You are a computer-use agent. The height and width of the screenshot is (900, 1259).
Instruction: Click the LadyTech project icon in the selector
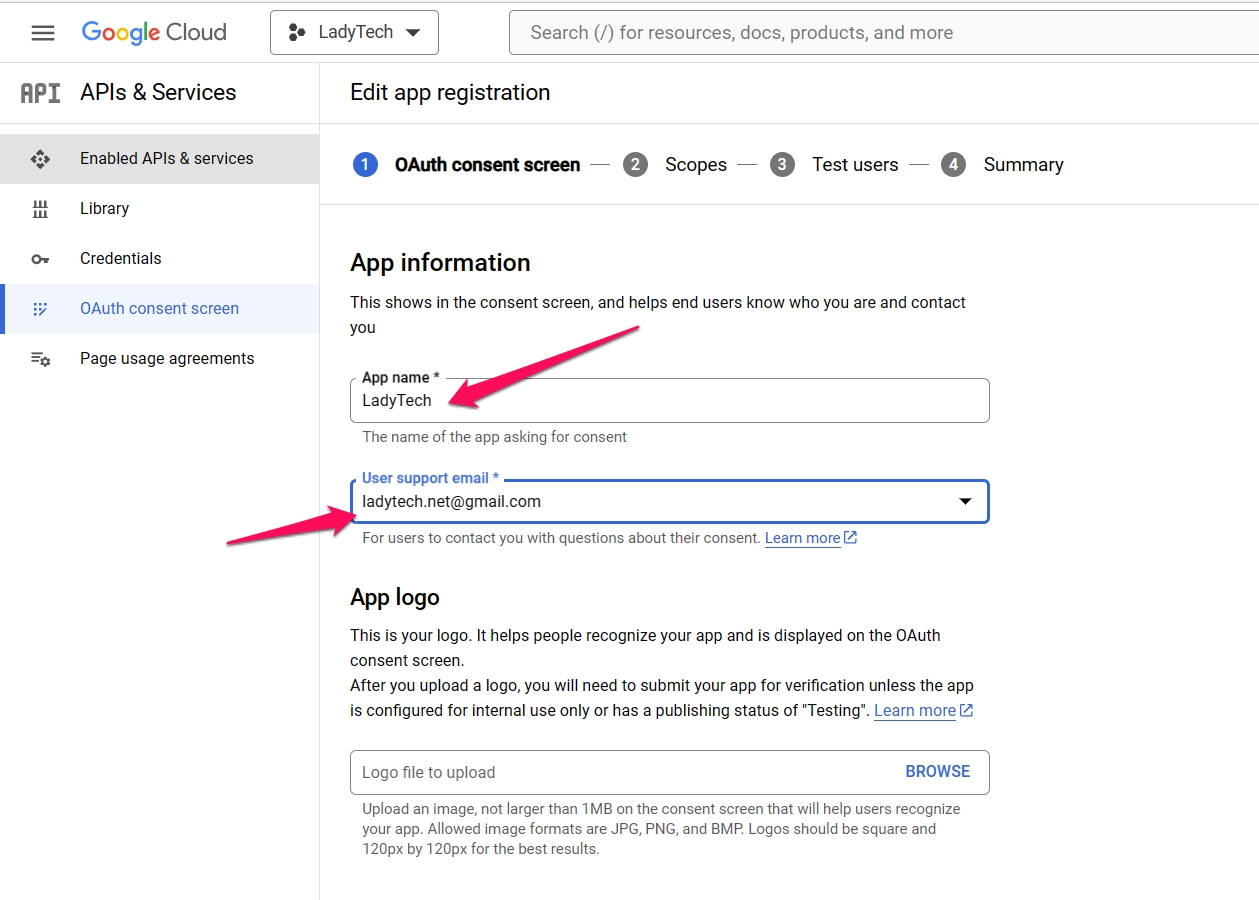tap(297, 33)
